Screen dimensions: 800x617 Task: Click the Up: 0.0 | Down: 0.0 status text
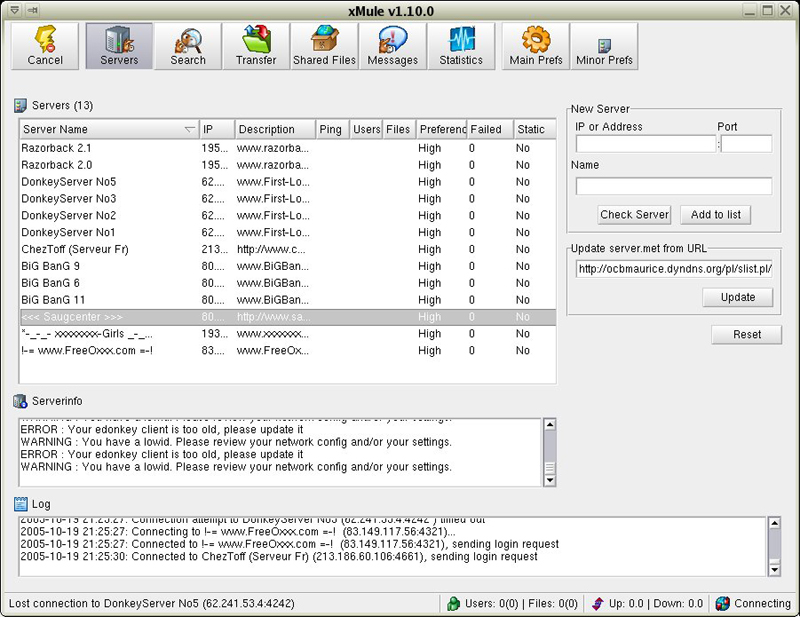(x=656, y=604)
